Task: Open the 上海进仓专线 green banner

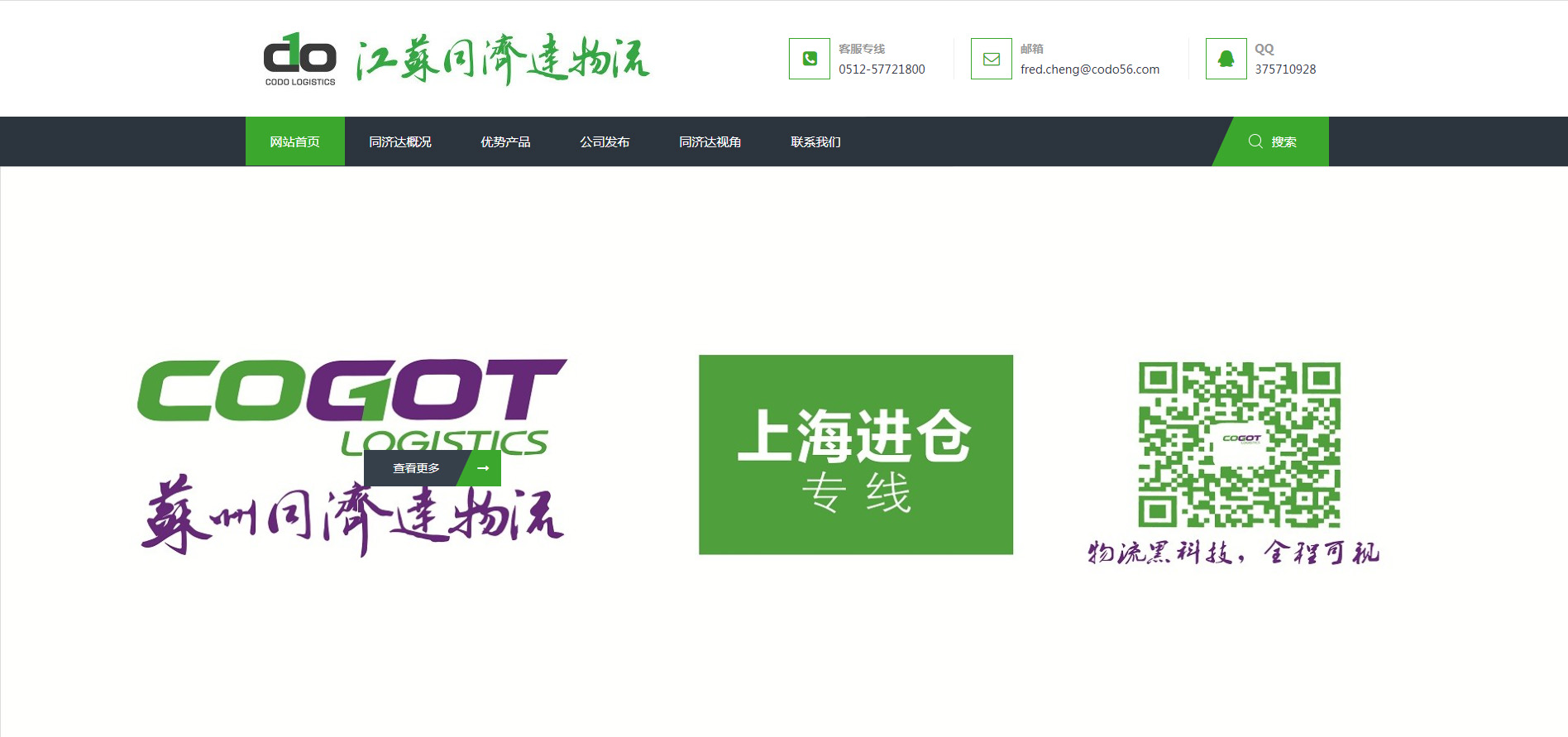Action: (856, 455)
